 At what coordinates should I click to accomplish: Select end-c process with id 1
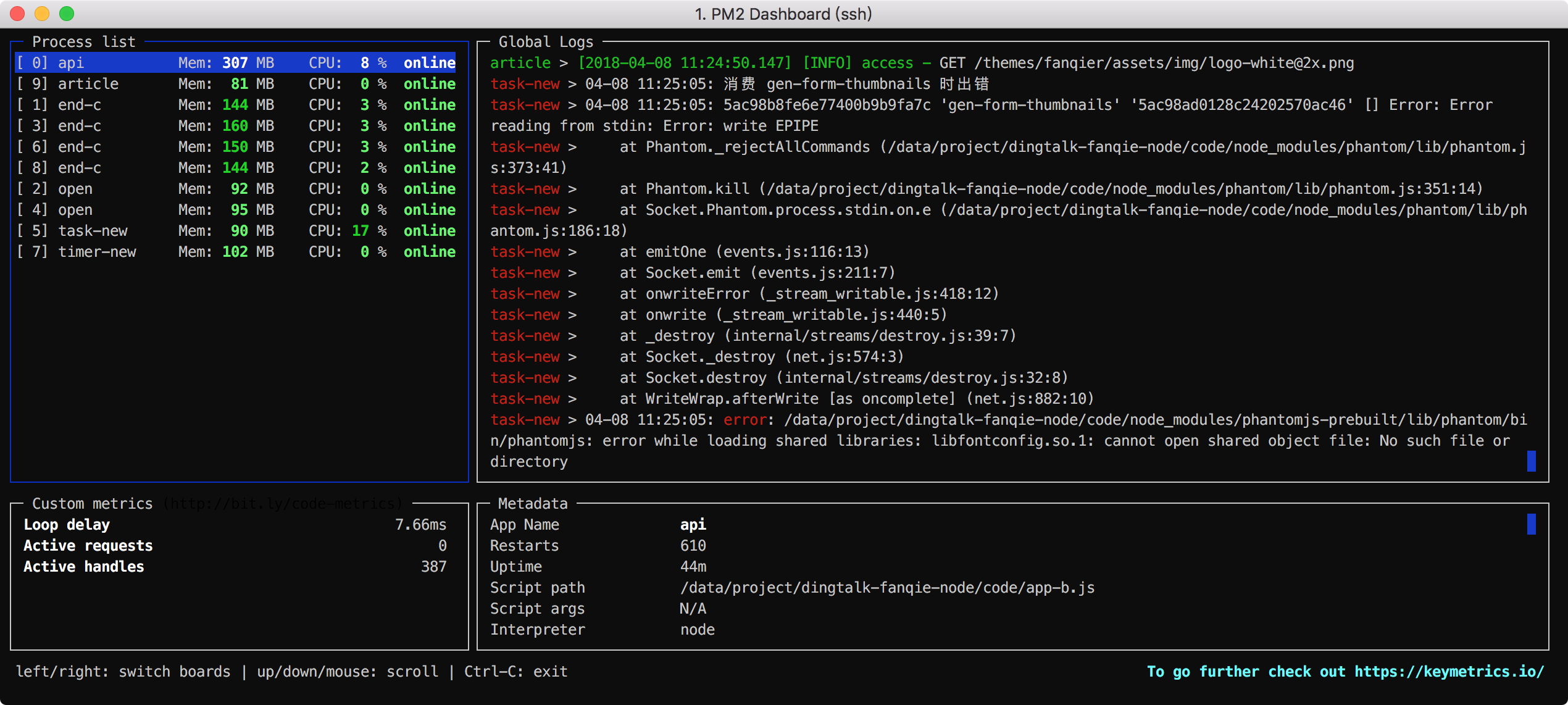pos(235,105)
